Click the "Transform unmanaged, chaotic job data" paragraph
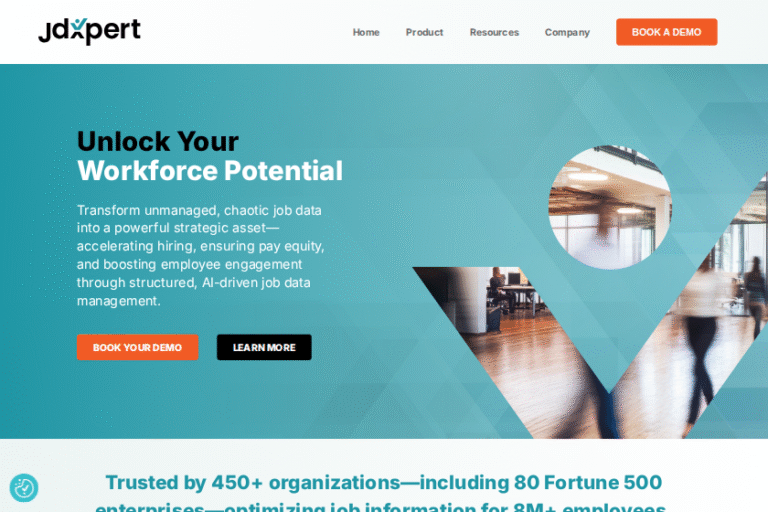The height and width of the screenshot is (512, 768). [200, 255]
